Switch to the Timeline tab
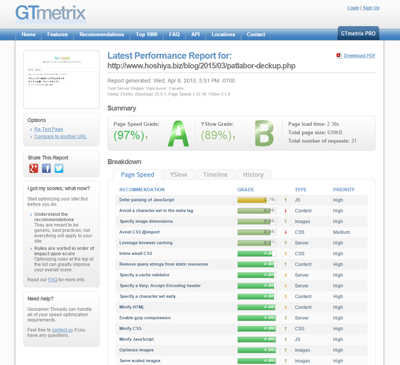The width and height of the screenshot is (400, 365). click(215, 175)
